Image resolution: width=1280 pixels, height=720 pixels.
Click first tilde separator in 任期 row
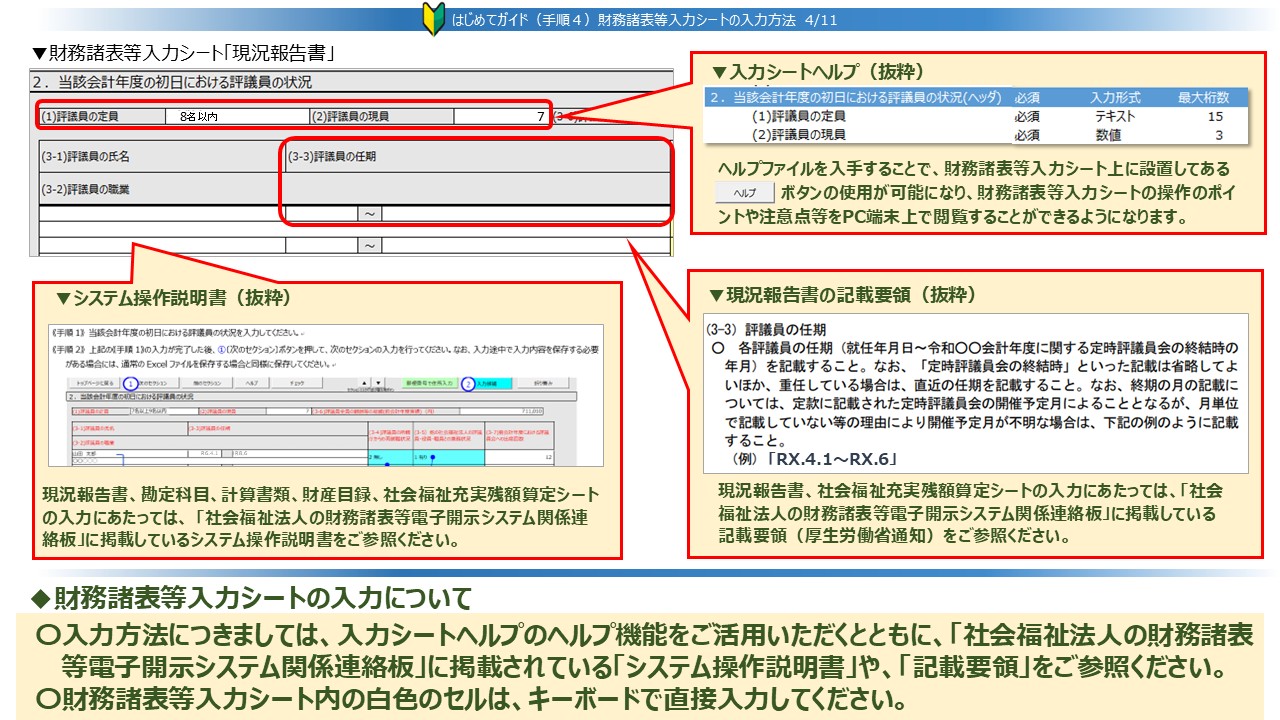pos(370,213)
